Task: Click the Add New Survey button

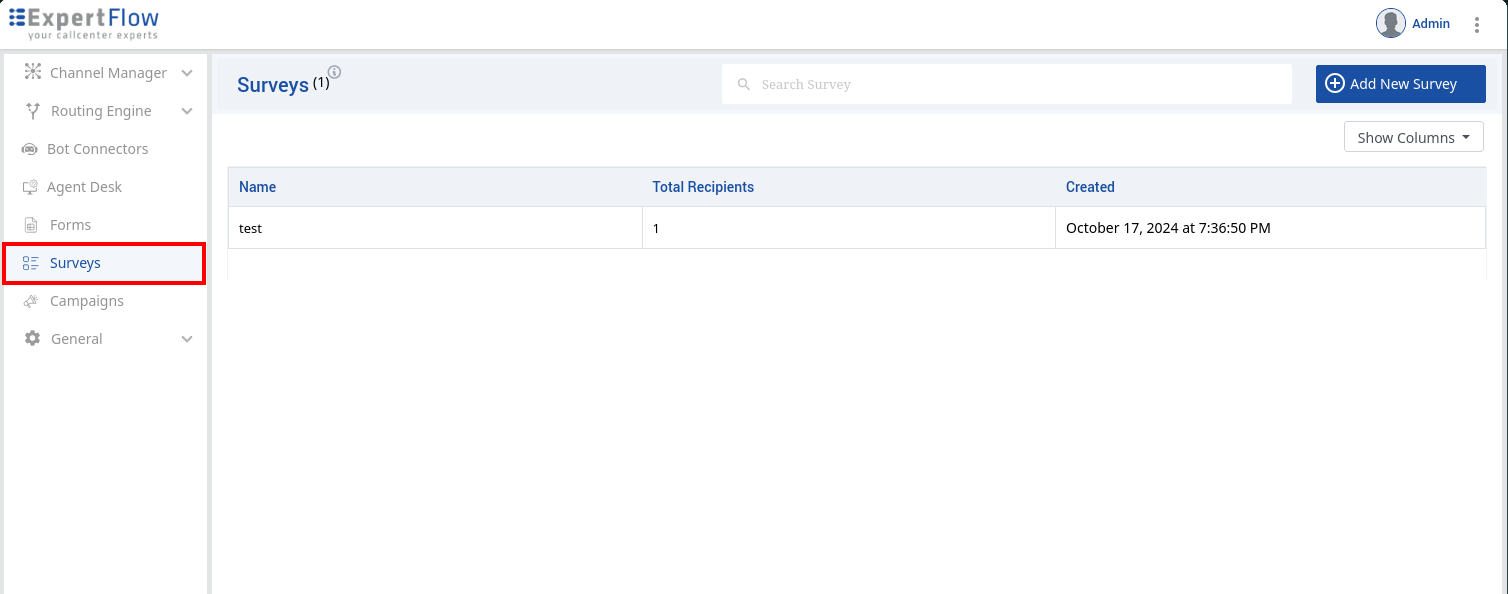Action: (x=1400, y=84)
